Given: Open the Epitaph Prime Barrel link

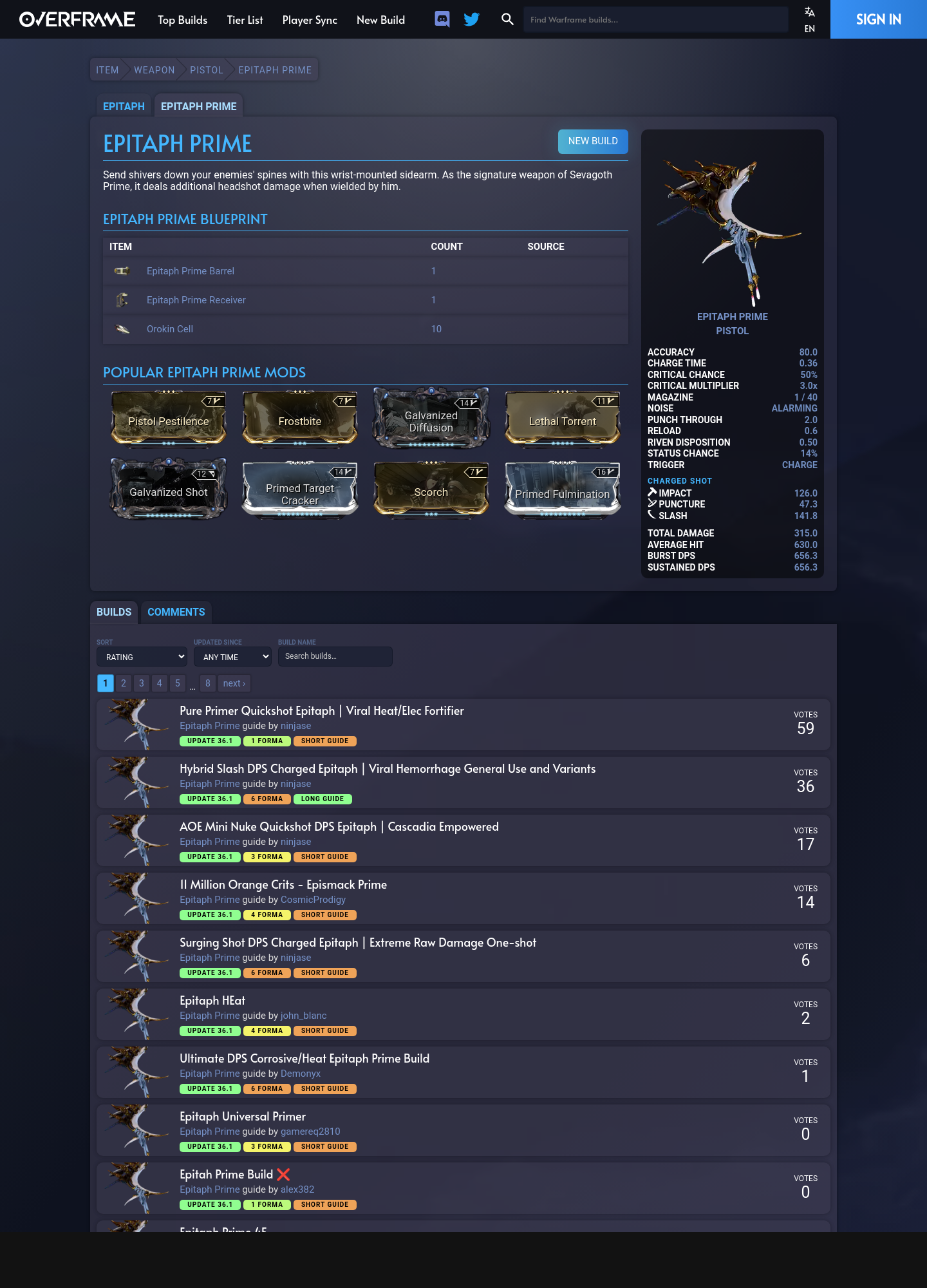Looking at the screenshot, I should pyautogui.click(x=191, y=271).
